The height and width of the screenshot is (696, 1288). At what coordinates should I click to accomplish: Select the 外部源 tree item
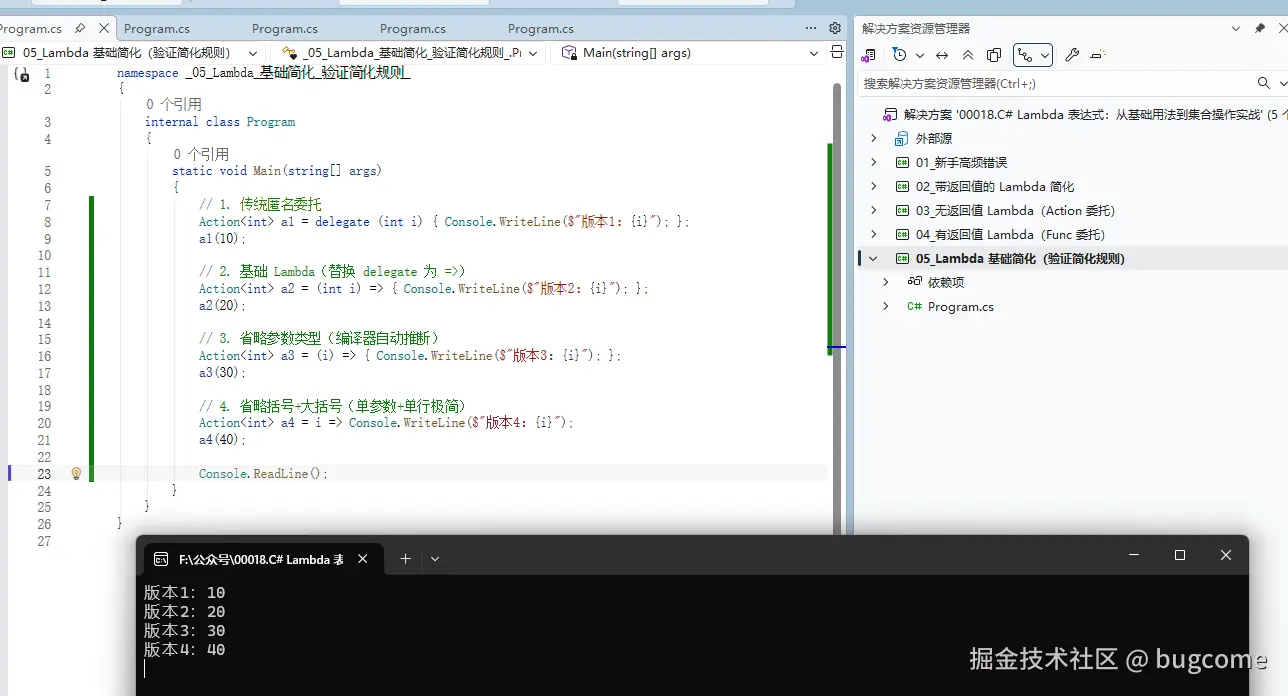tap(934, 138)
